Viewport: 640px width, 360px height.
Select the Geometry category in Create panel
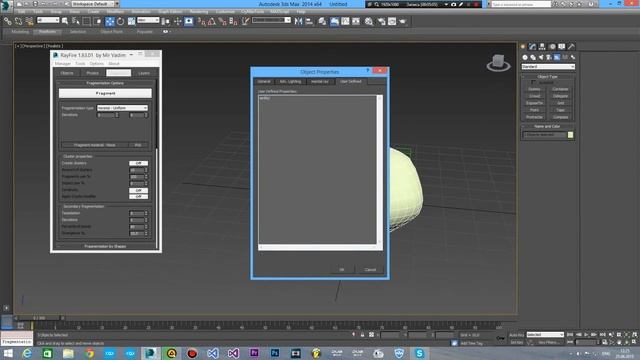coord(525,58)
